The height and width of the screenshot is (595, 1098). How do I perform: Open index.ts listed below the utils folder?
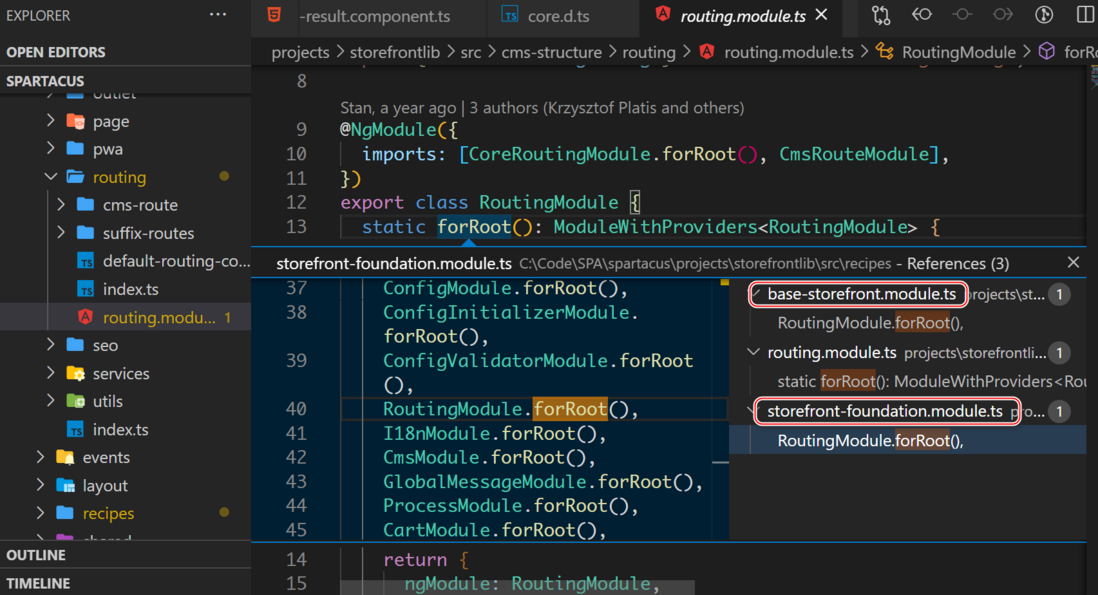(120, 429)
